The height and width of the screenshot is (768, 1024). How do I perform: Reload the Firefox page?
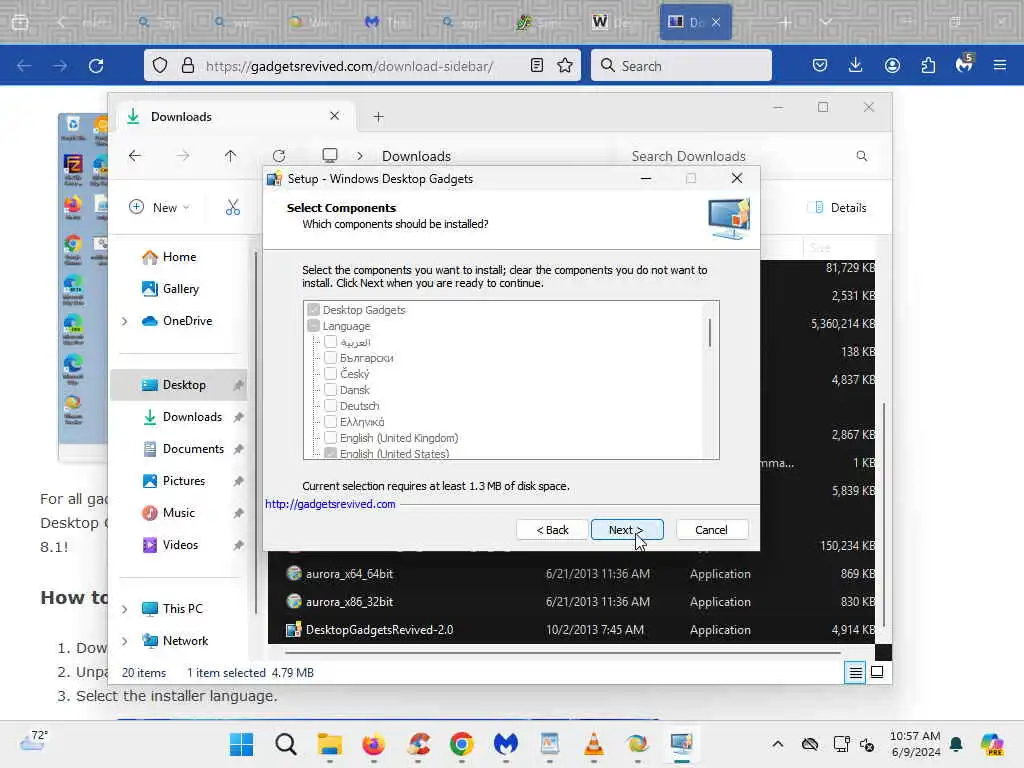click(x=96, y=65)
